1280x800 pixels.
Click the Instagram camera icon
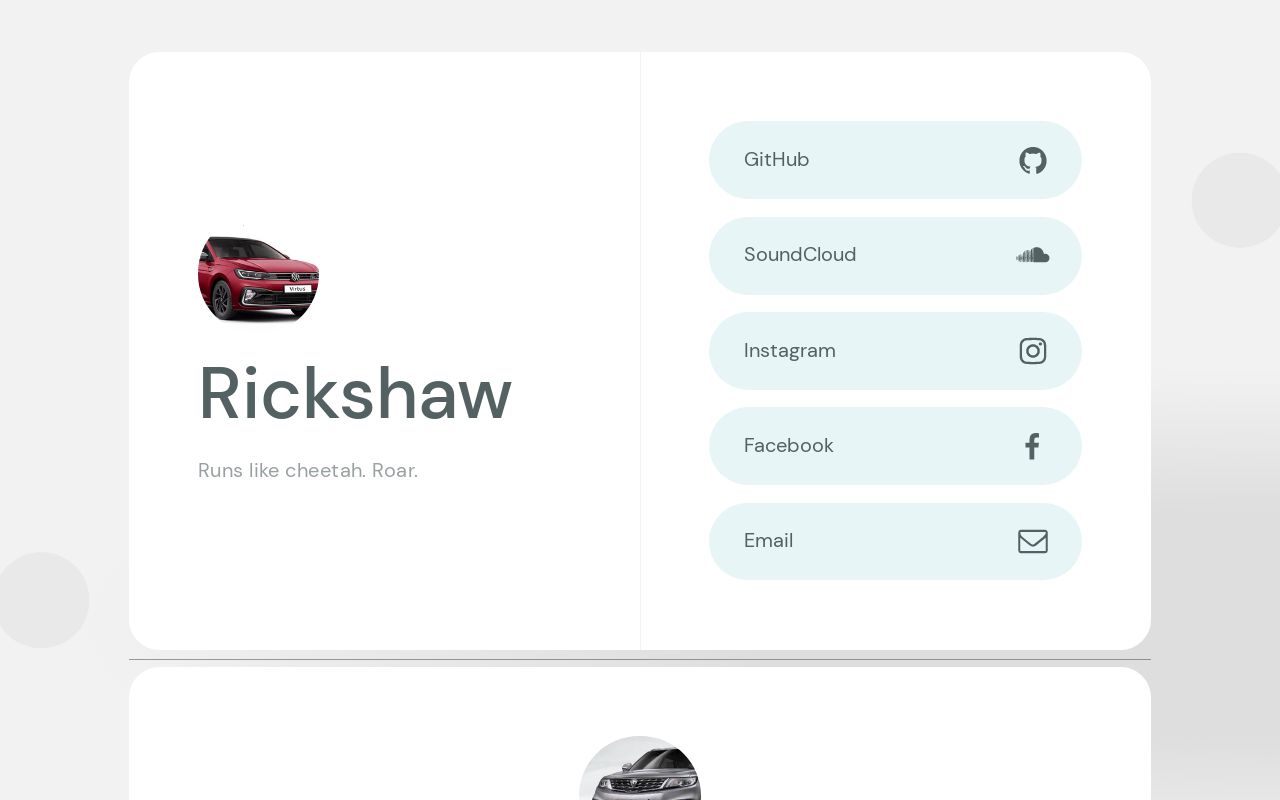[x=1033, y=351]
